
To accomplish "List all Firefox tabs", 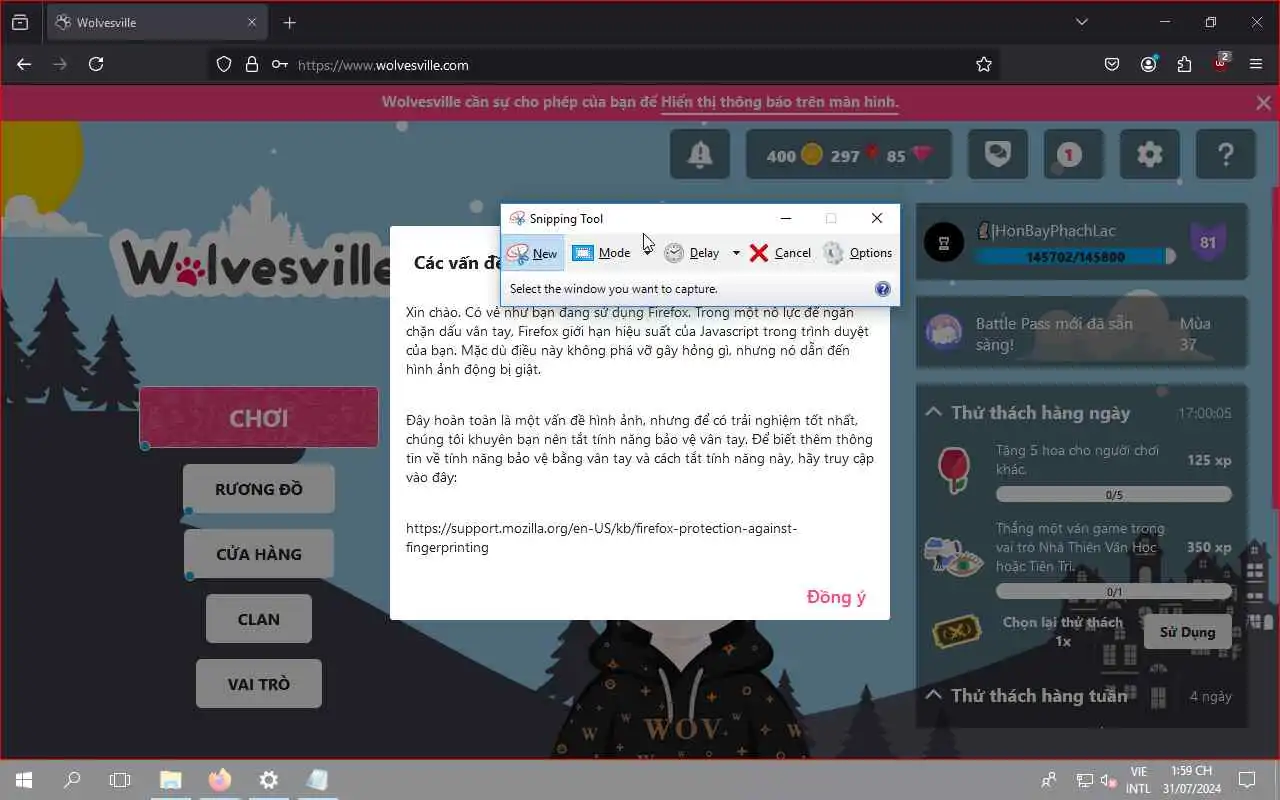I will click(1081, 22).
